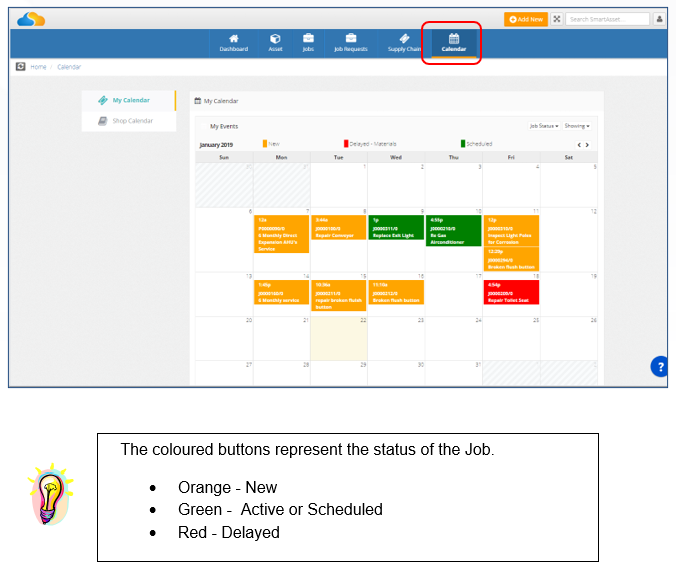Viewport: 676px width, 565px height.
Task: Click the refresh icon beside Home breadcrumb
Action: click(x=20, y=66)
